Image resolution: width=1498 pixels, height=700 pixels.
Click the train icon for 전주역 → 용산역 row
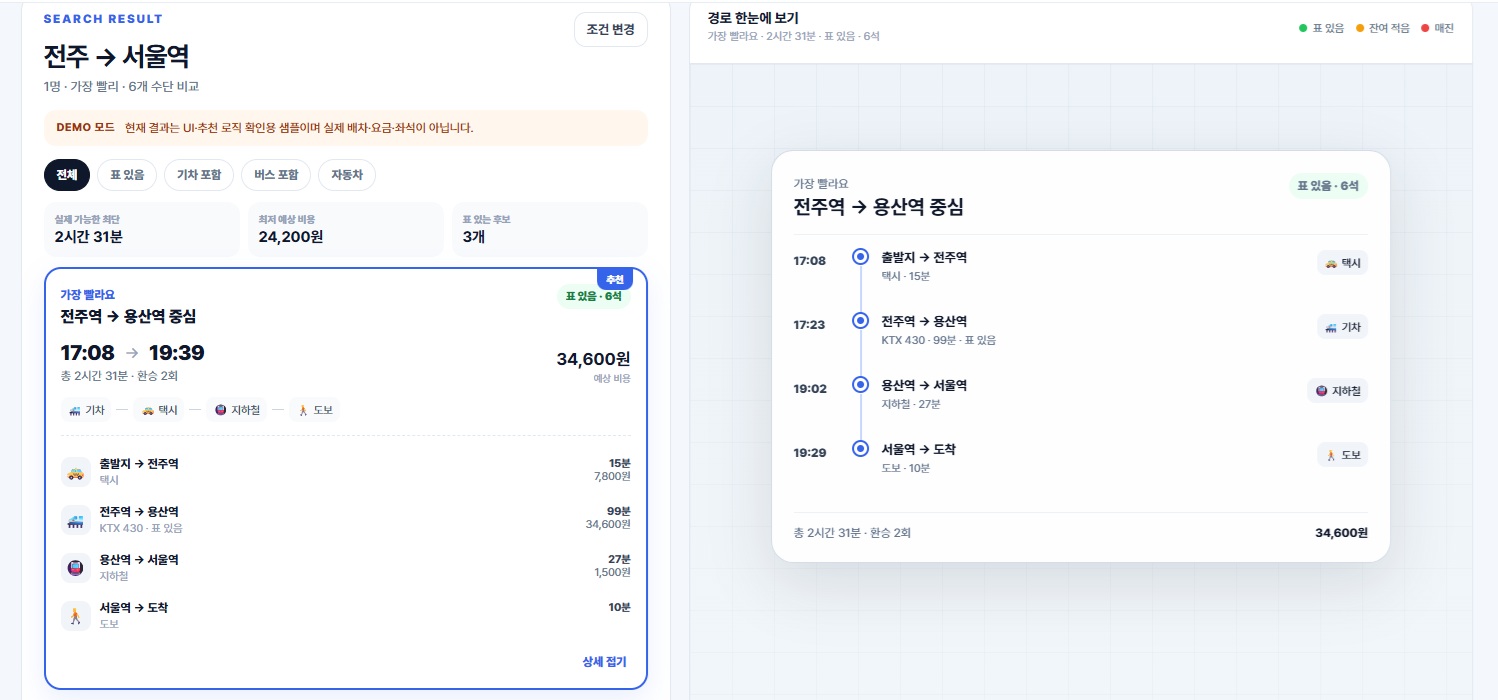[x=76, y=520]
